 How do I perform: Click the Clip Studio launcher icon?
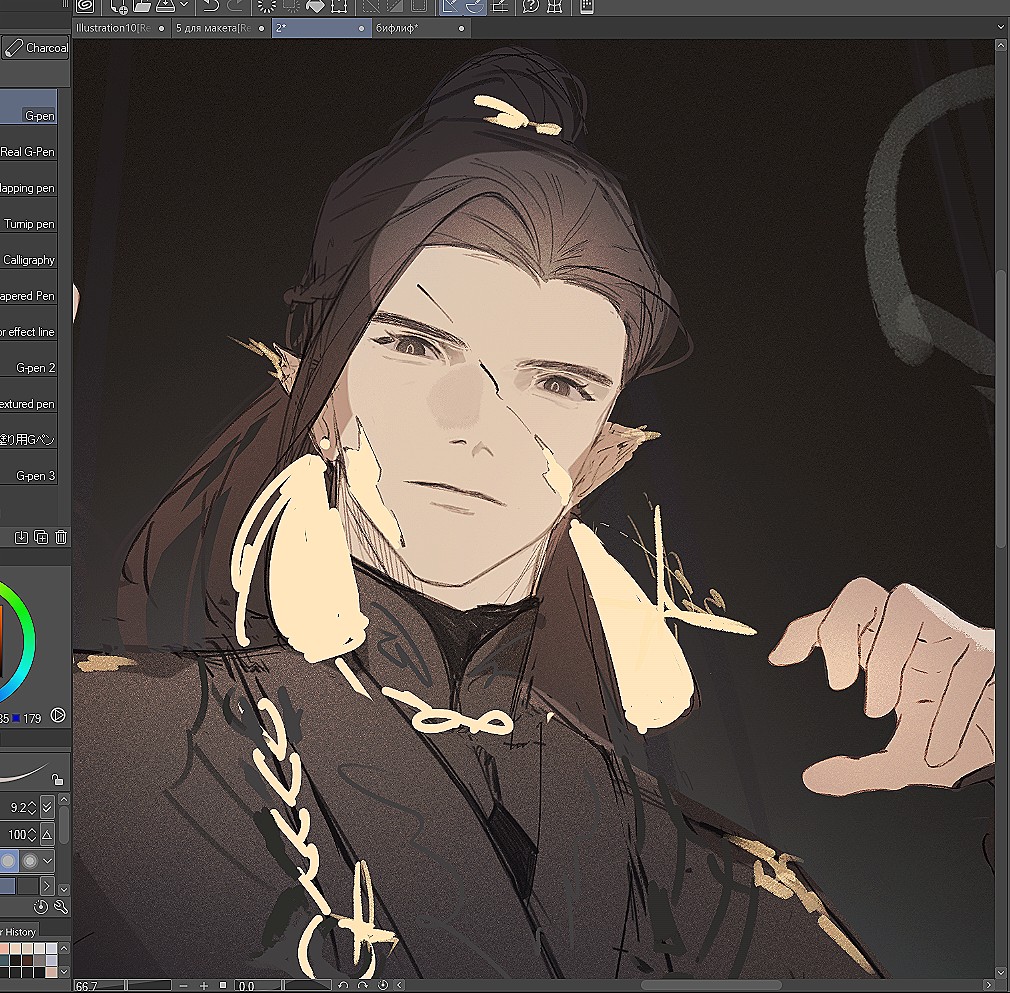[x=85, y=6]
